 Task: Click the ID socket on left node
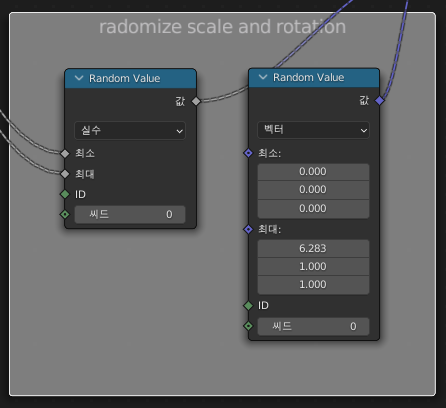[x=65, y=194]
